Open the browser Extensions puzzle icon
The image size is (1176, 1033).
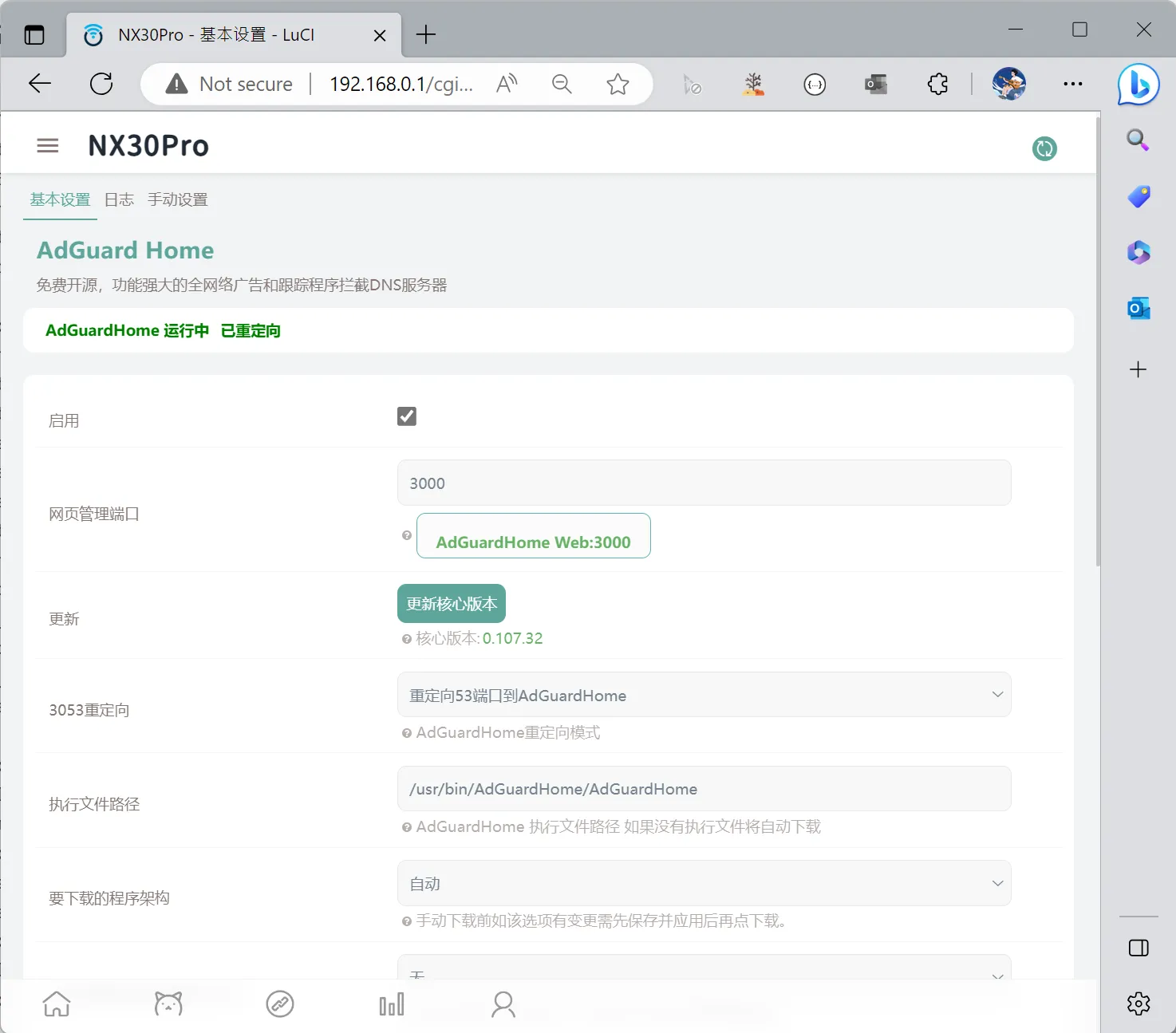(x=937, y=84)
